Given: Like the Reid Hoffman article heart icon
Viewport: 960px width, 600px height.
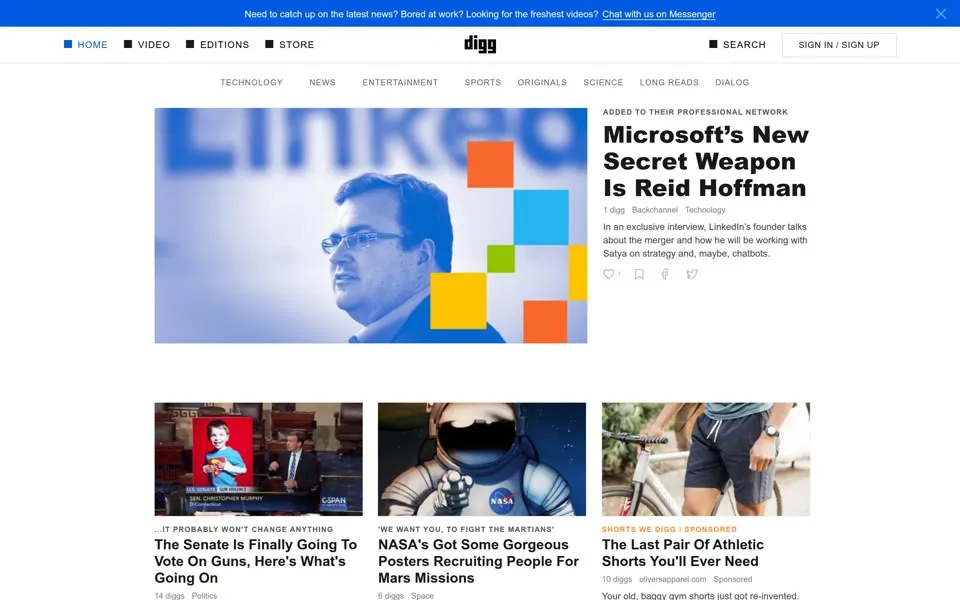Looking at the screenshot, I should [x=609, y=274].
